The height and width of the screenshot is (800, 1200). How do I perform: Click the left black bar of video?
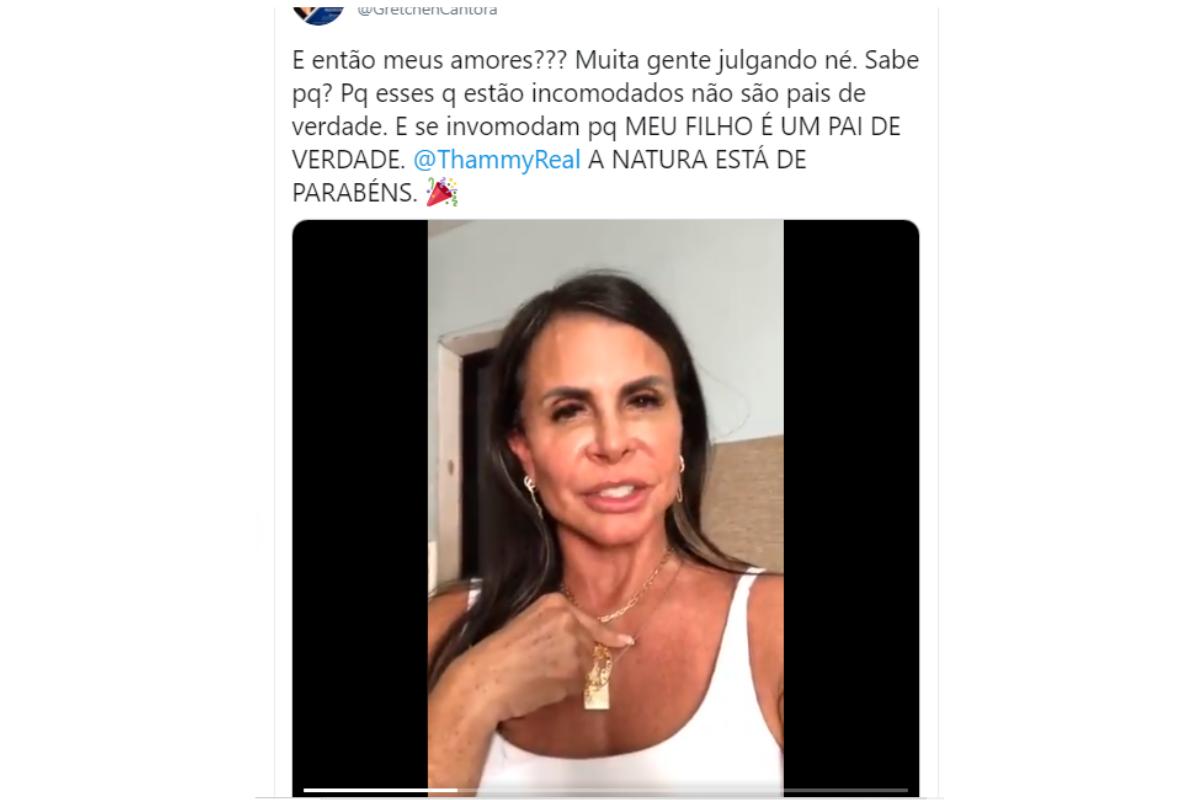click(360, 500)
